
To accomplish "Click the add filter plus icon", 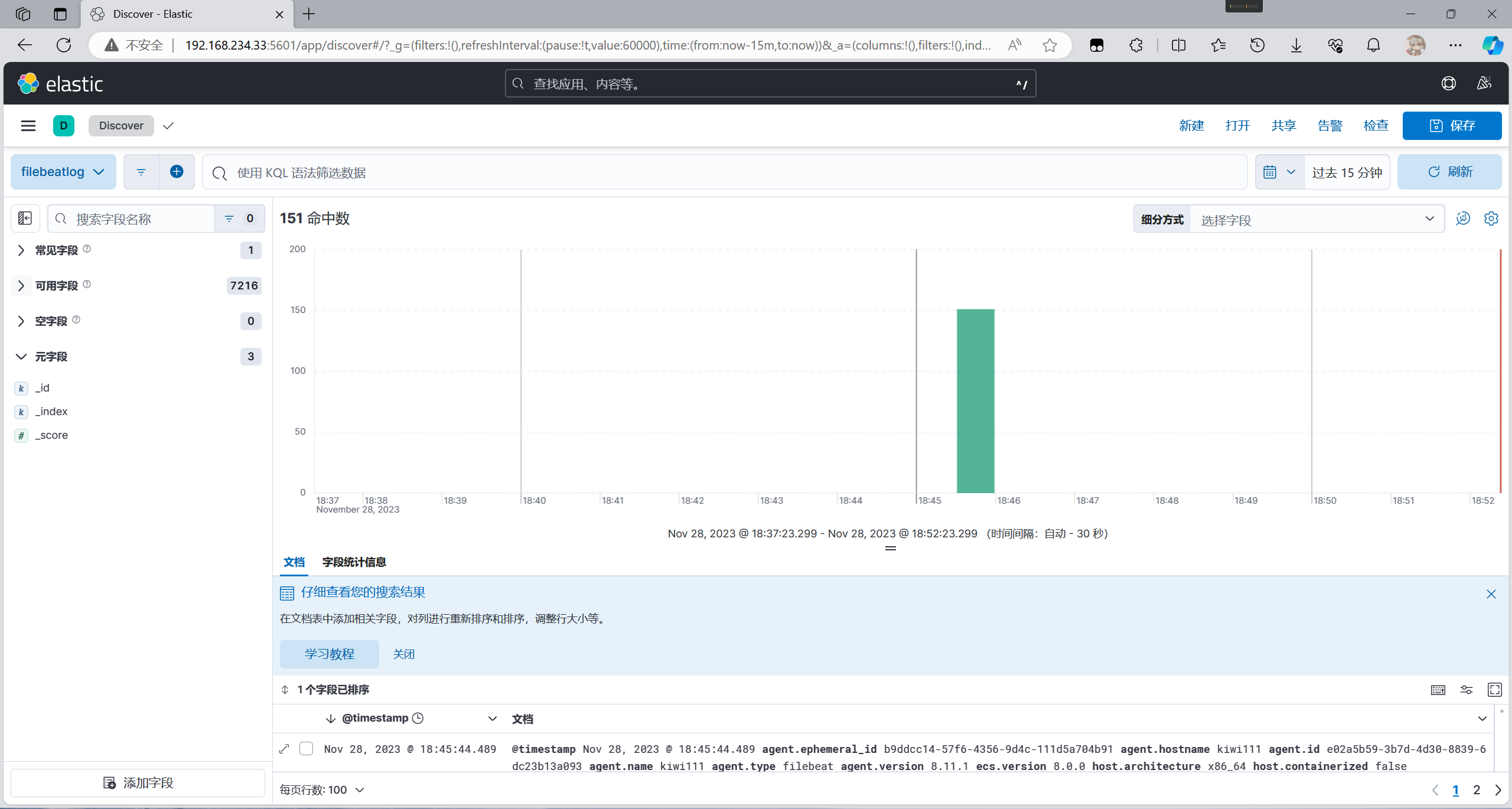I will [177, 172].
